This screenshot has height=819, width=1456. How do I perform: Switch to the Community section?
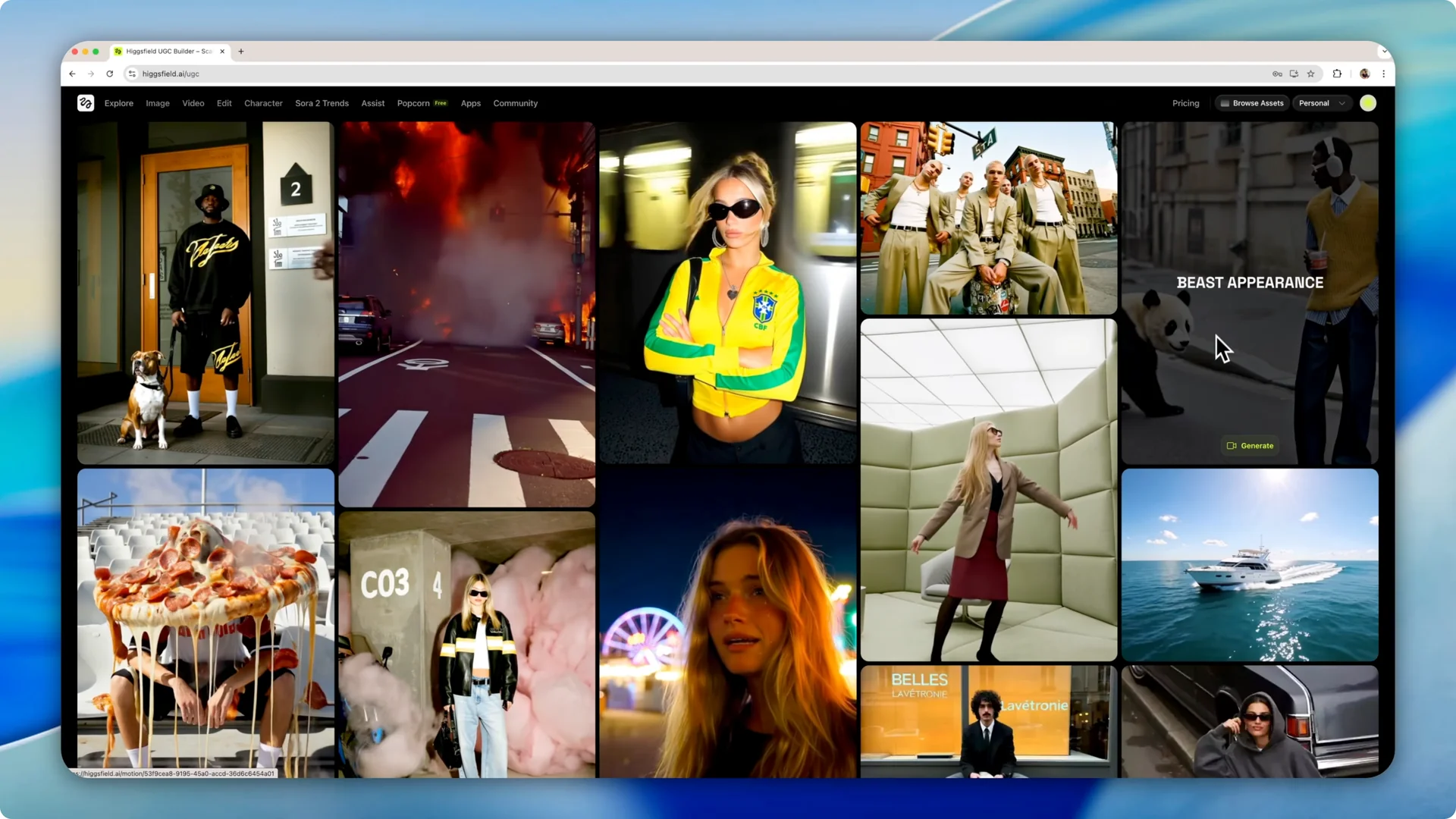point(515,103)
